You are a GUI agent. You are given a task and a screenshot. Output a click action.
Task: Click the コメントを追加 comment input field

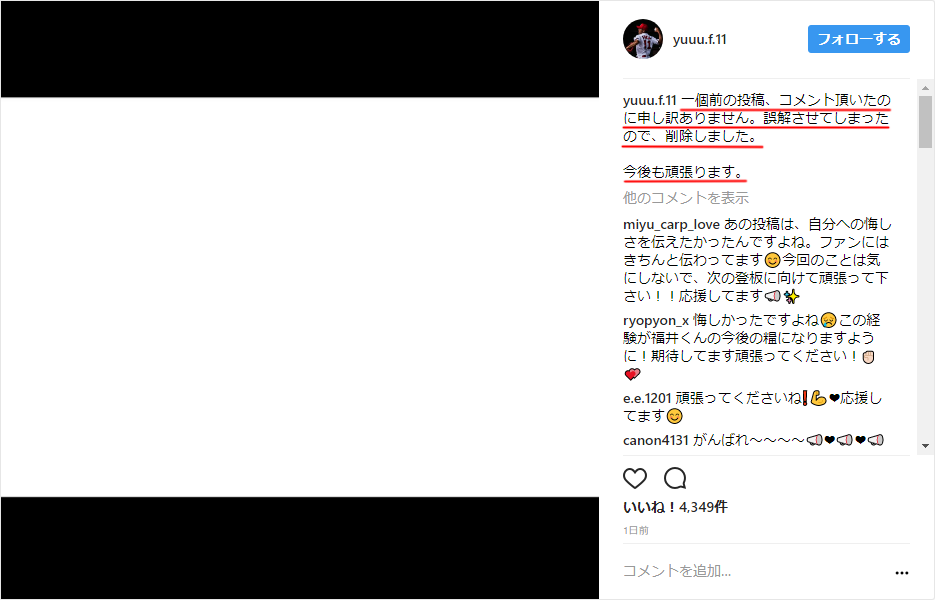(754, 571)
